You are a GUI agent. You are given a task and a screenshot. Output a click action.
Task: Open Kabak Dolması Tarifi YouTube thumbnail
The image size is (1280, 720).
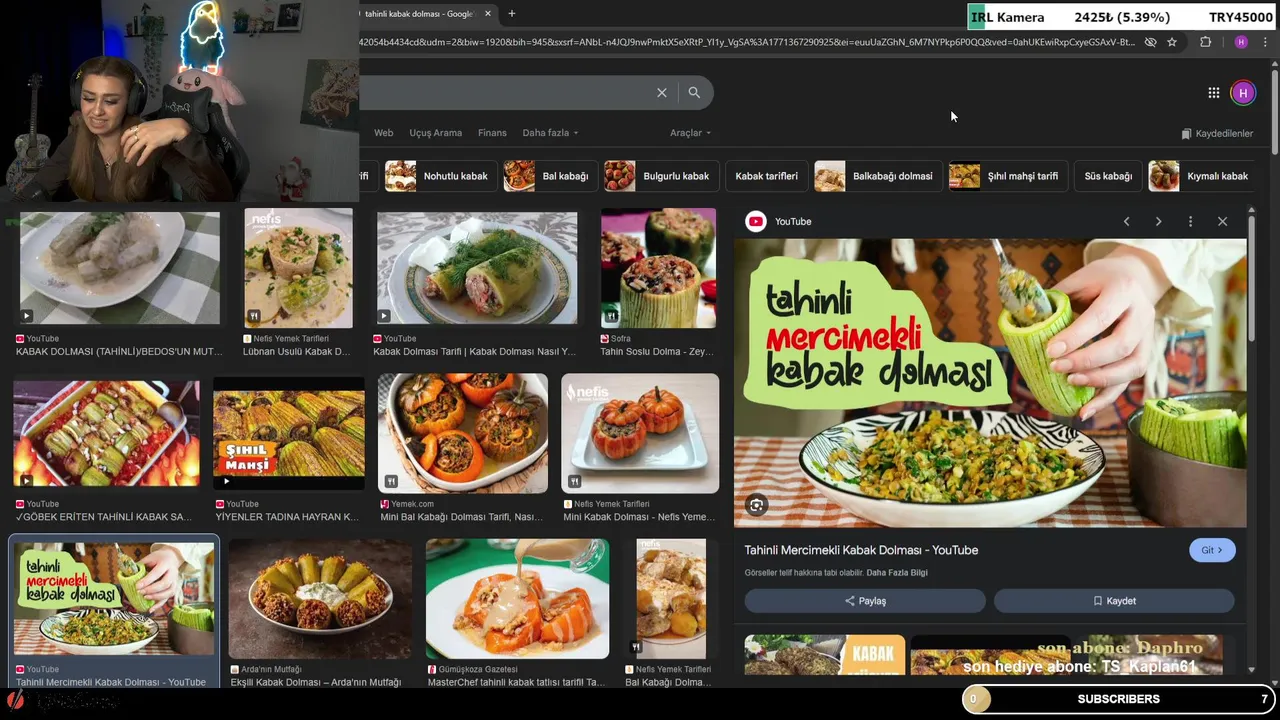[477, 268]
